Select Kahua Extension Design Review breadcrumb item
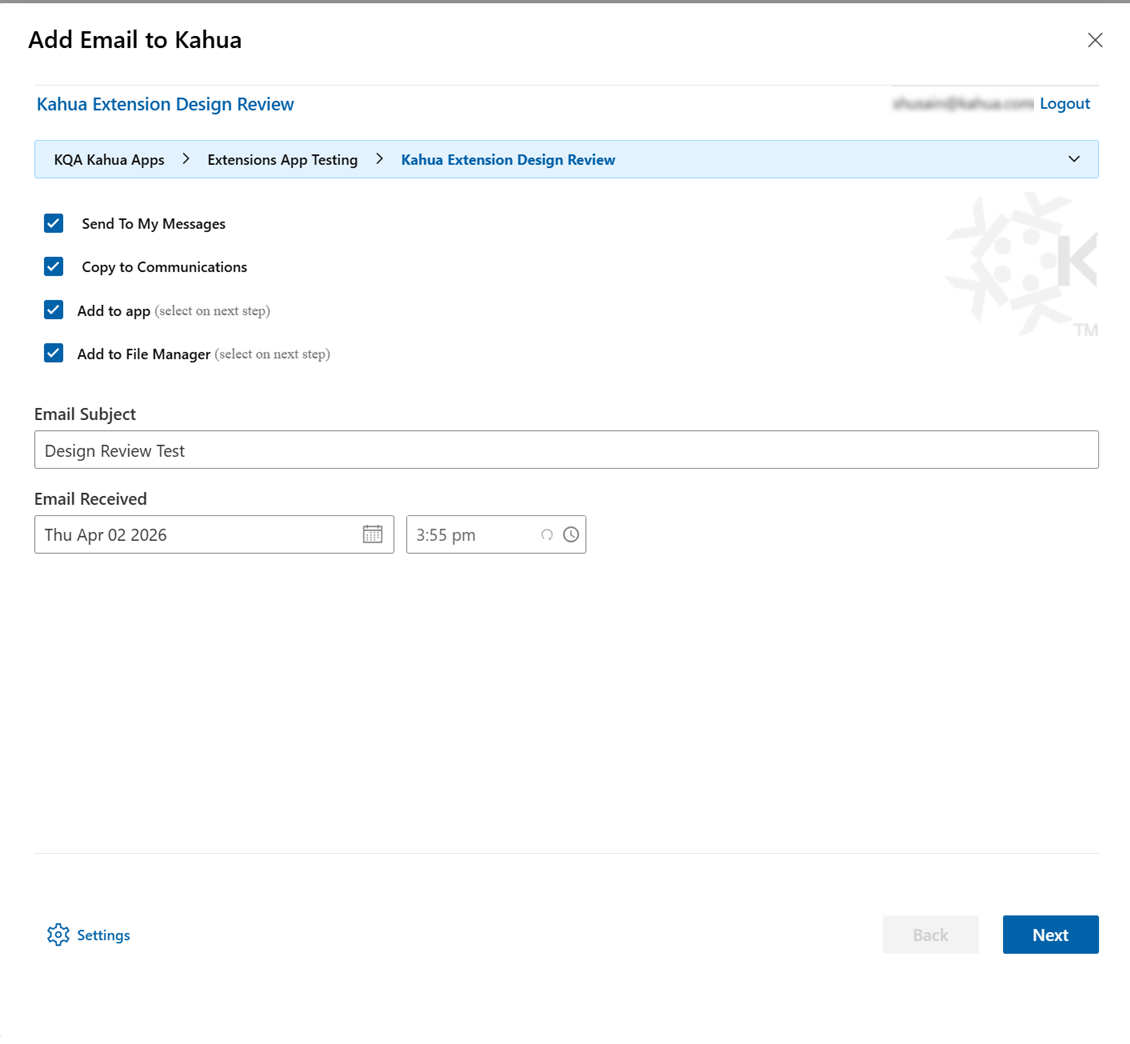Image resolution: width=1130 pixels, height=1044 pixels. (x=508, y=160)
